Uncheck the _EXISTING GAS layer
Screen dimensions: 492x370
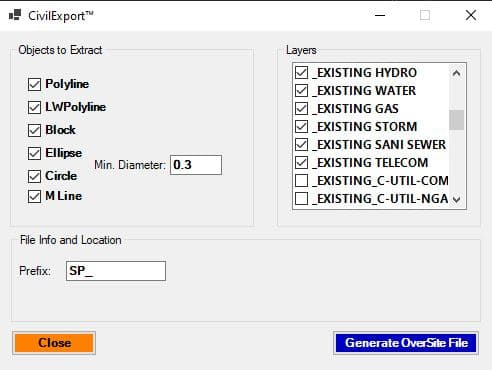[302, 109]
